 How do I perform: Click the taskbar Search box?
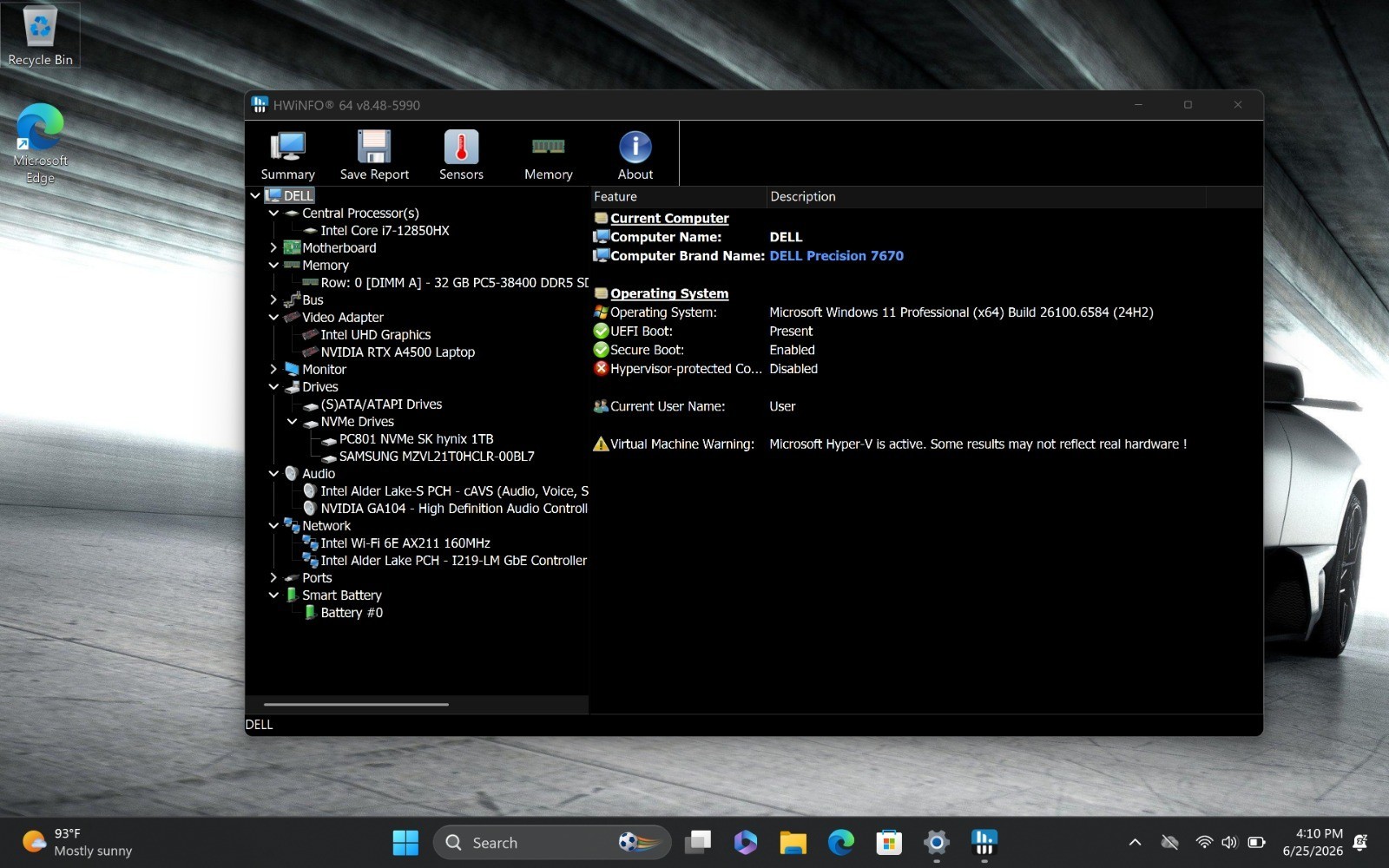coord(552,842)
